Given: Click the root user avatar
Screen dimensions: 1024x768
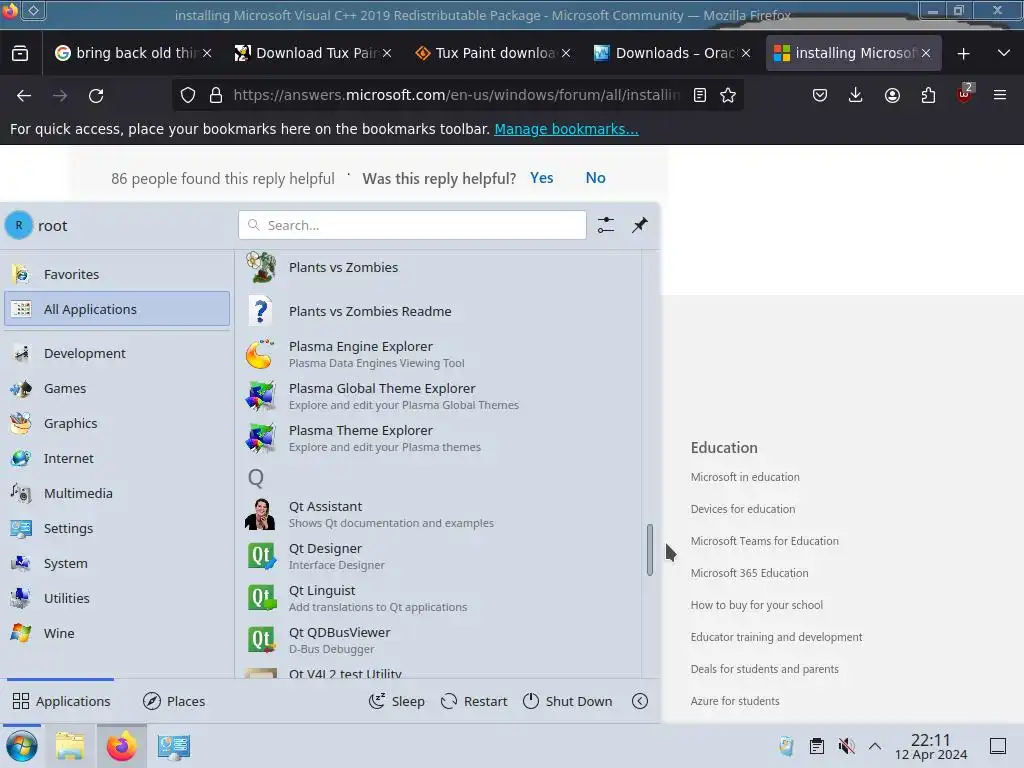Looking at the screenshot, I should click(19, 225).
